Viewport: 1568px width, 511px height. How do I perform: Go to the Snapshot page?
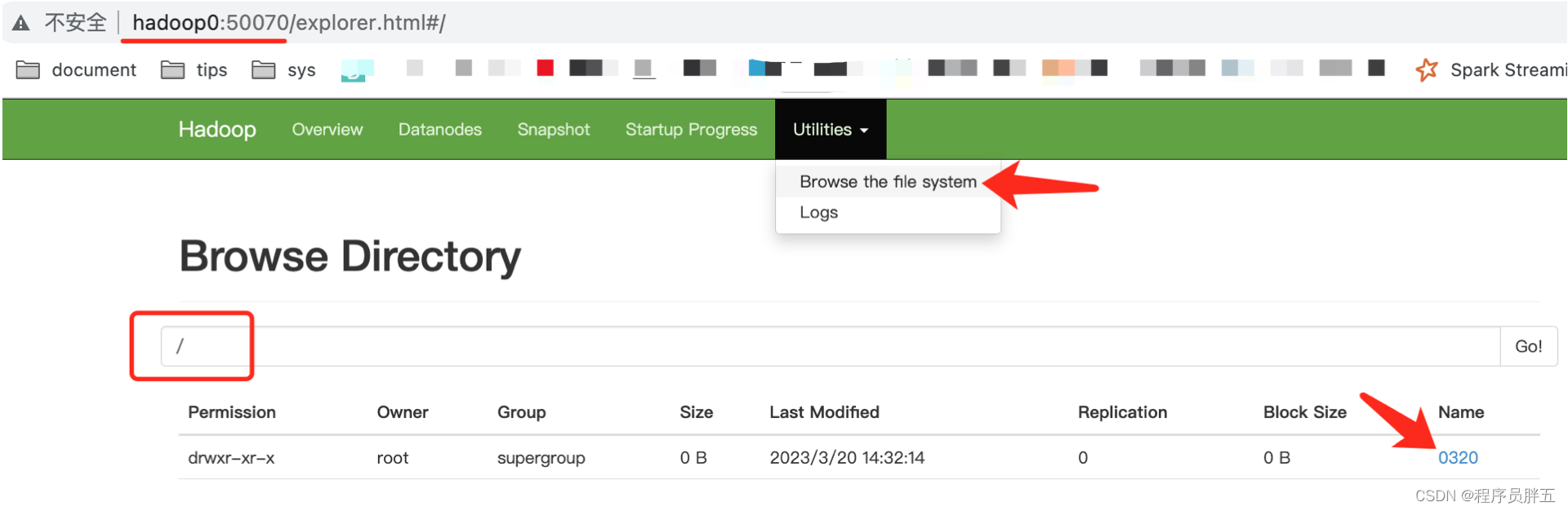(x=554, y=129)
